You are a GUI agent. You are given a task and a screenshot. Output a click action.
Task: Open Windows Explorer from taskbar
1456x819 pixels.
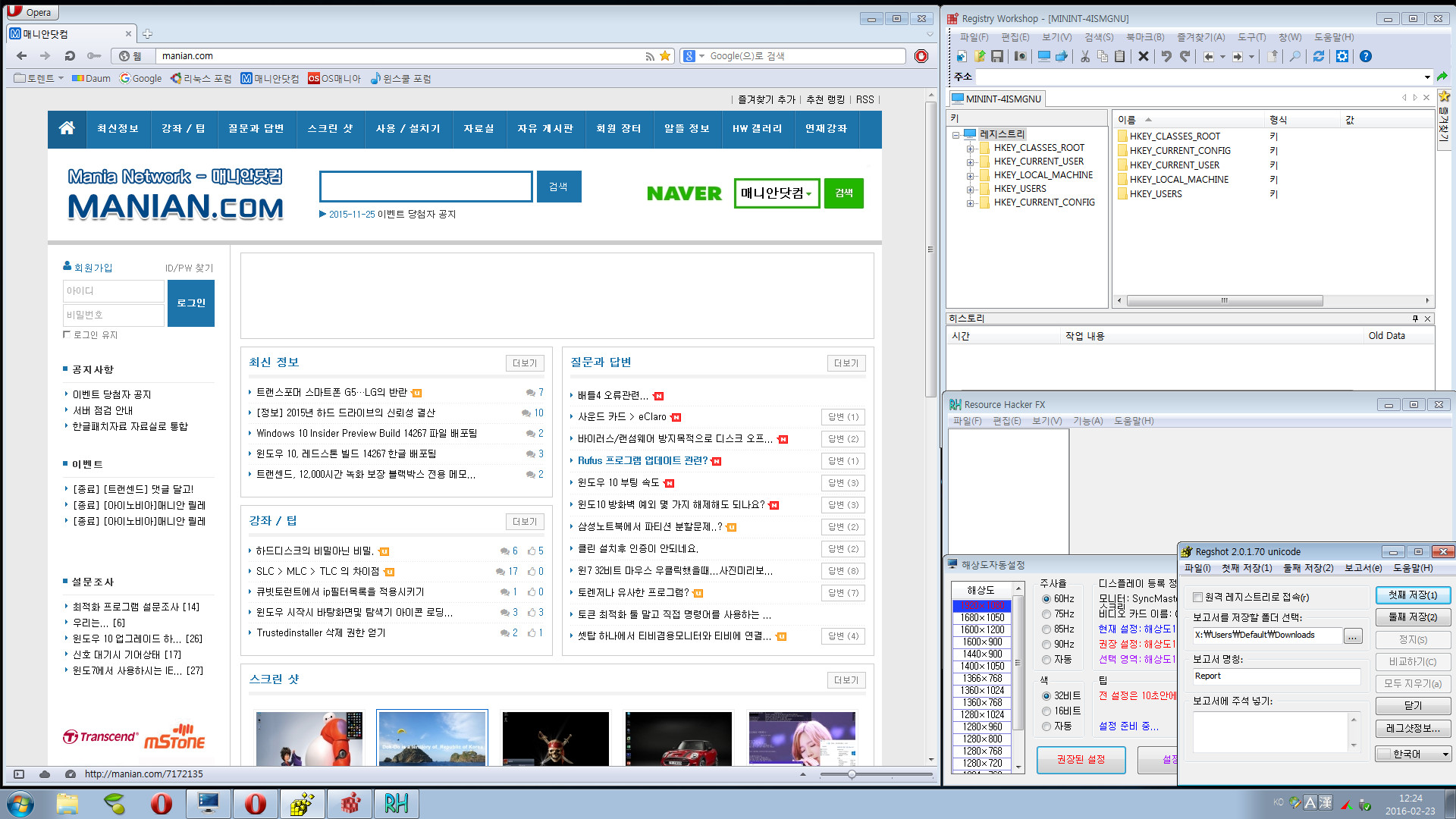67,804
